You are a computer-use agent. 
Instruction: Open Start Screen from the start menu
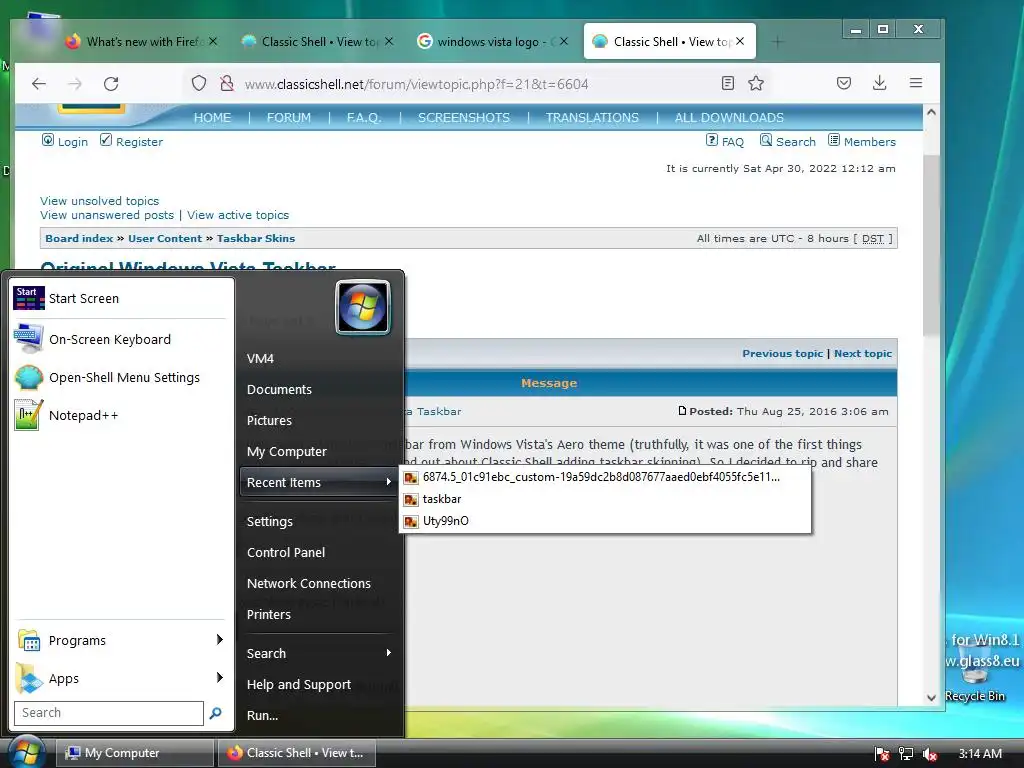[120, 298]
